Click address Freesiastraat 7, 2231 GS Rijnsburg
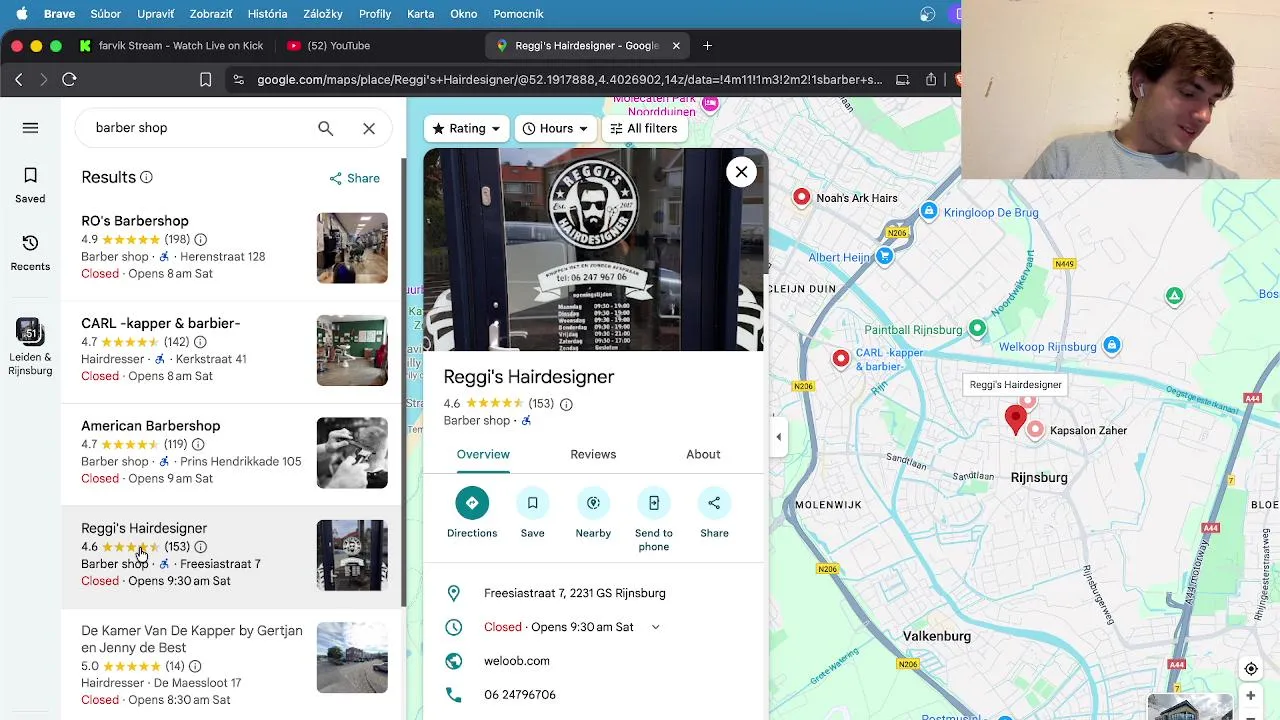The image size is (1280, 720). click(x=575, y=593)
